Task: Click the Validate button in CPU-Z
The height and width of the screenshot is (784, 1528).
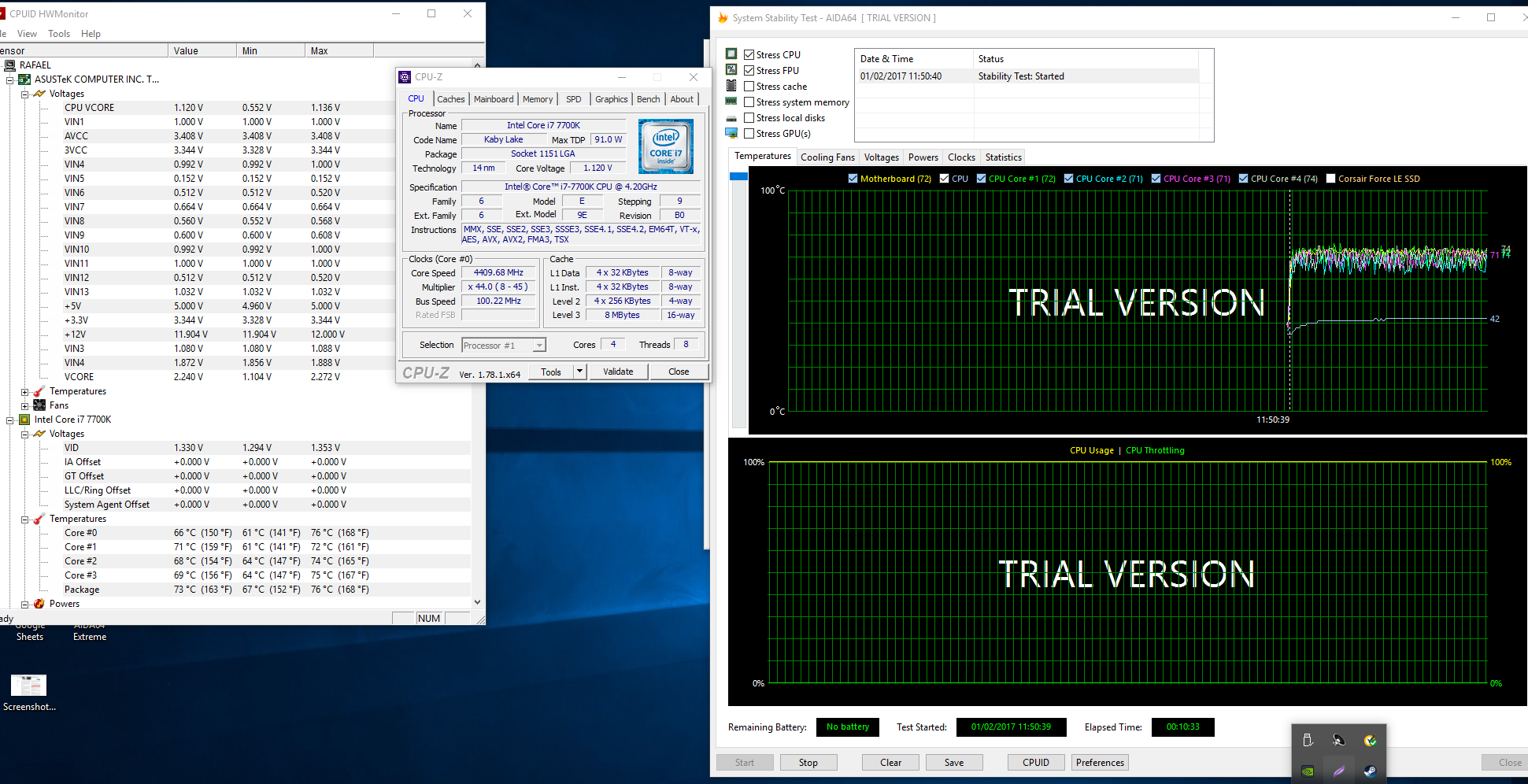Action: pos(618,372)
